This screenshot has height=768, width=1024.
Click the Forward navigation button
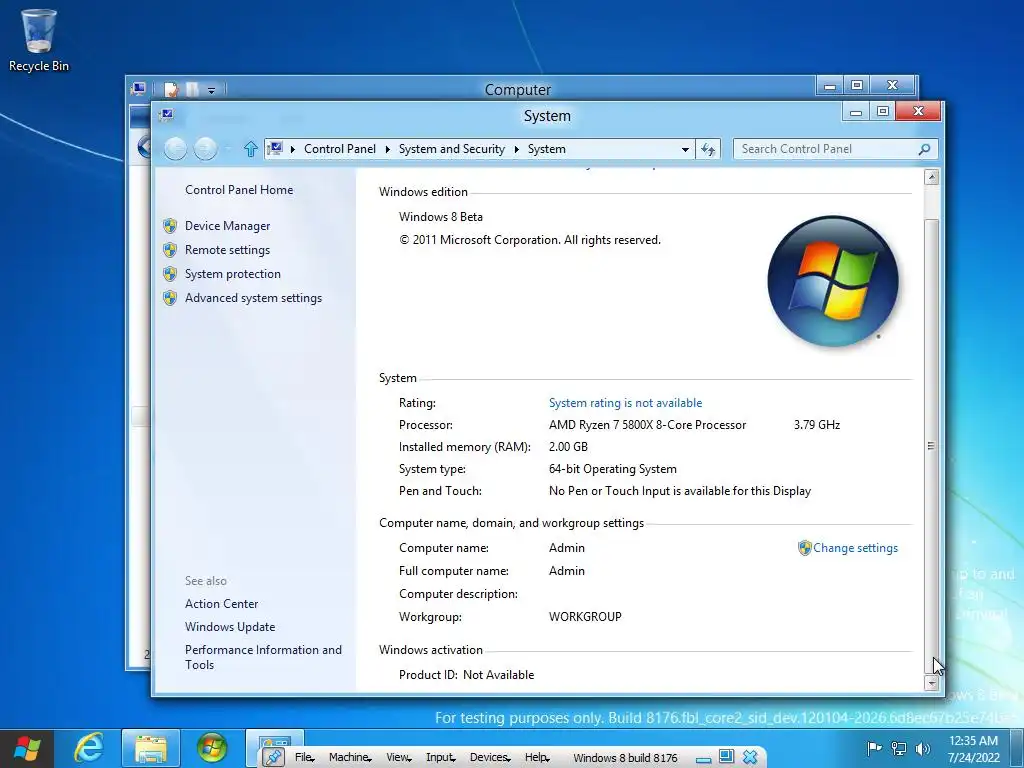click(x=205, y=149)
